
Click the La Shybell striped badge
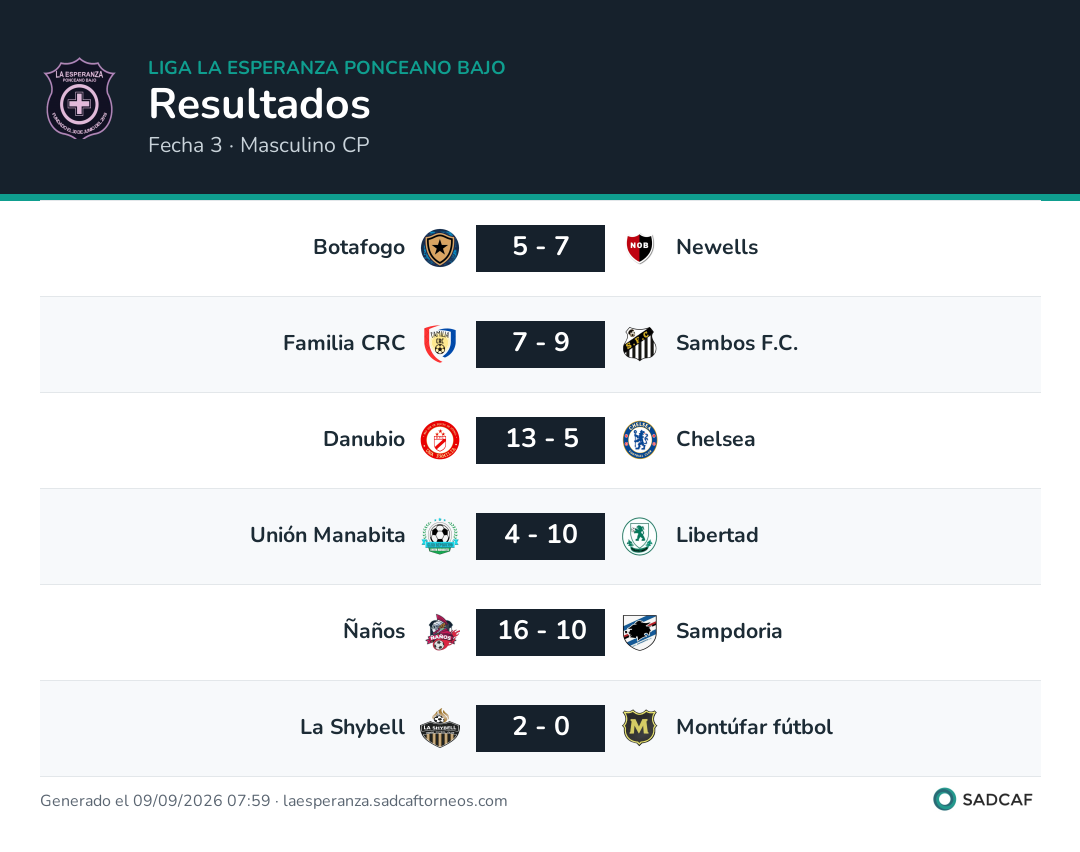pyautogui.click(x=439, y=728)
